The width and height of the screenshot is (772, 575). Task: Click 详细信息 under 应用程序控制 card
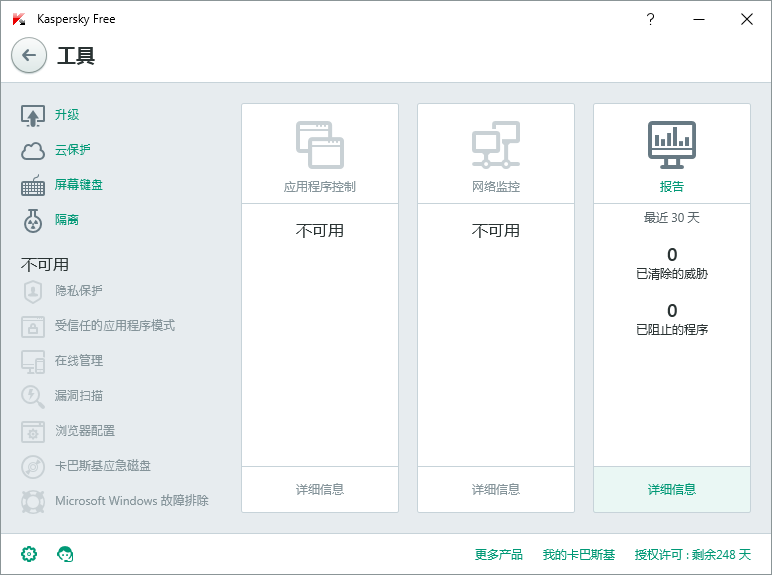click(320, 489)
